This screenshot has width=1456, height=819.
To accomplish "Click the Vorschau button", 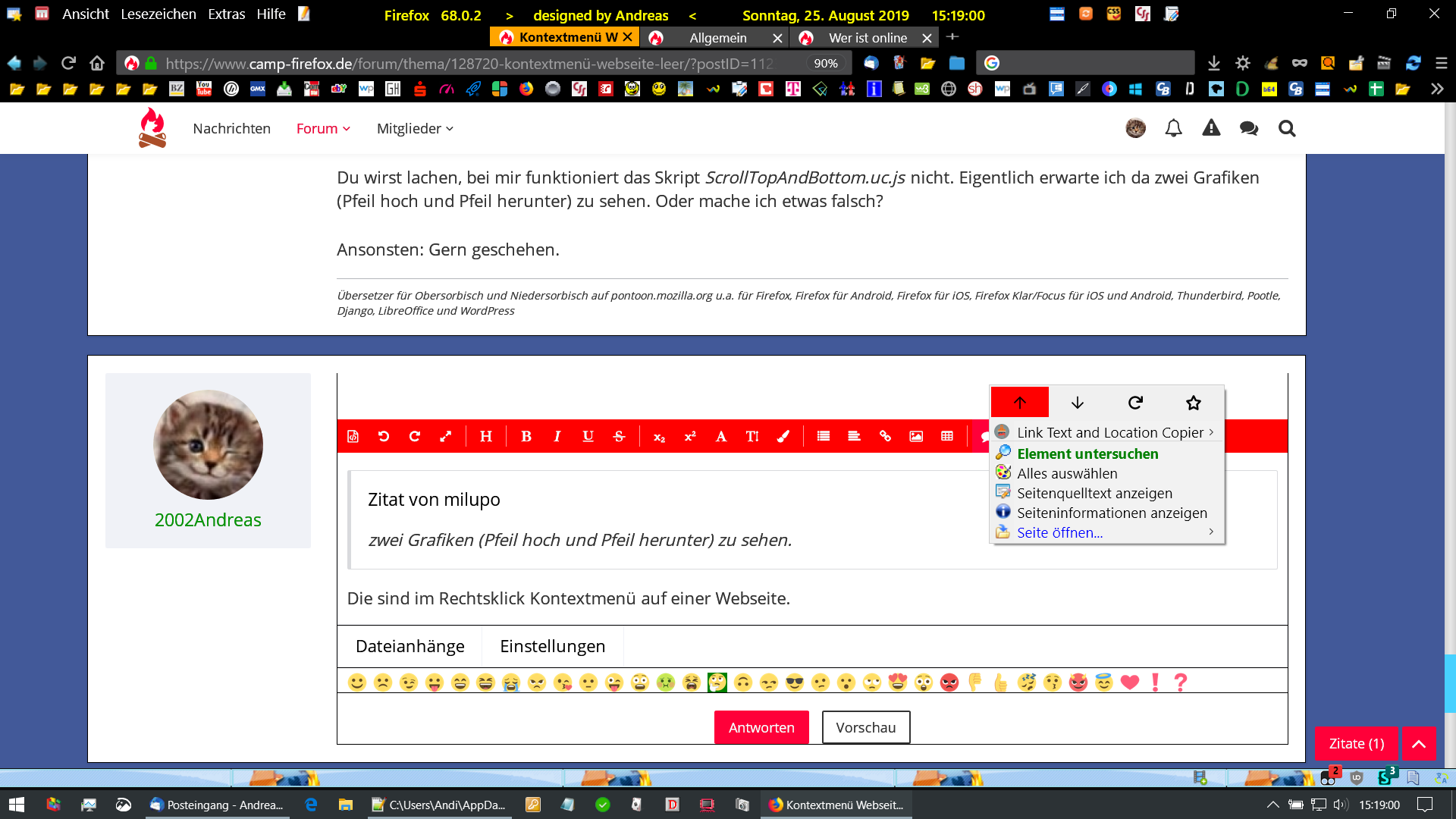I will pyautogui.click(x=865, y=727).
